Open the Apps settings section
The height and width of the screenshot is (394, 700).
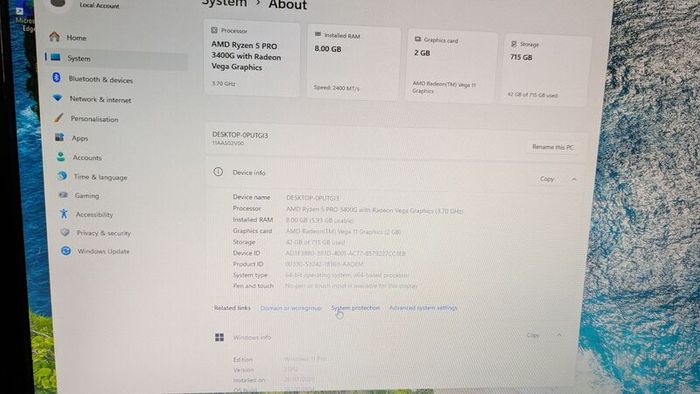79,138
